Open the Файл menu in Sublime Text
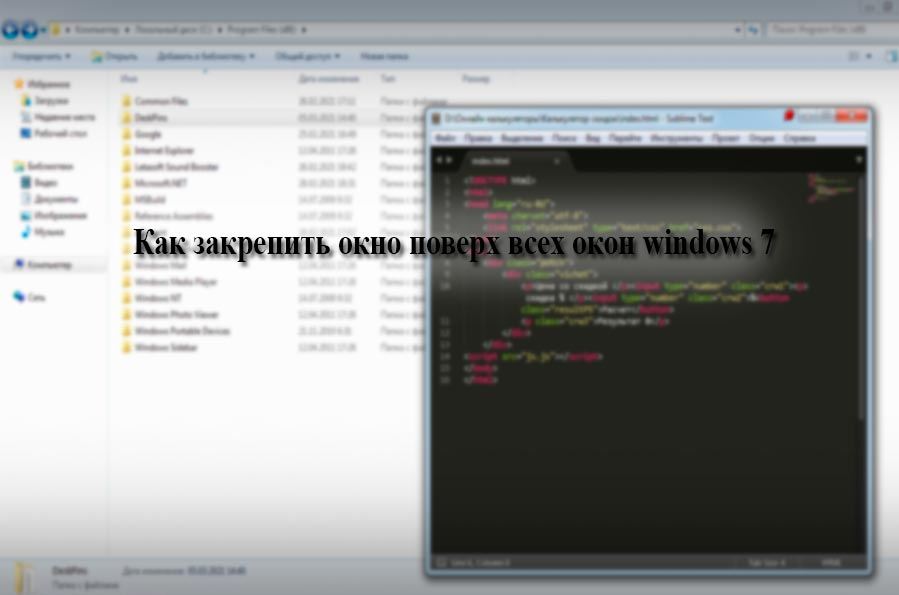The image size is (899, 595). pos(445,138)
